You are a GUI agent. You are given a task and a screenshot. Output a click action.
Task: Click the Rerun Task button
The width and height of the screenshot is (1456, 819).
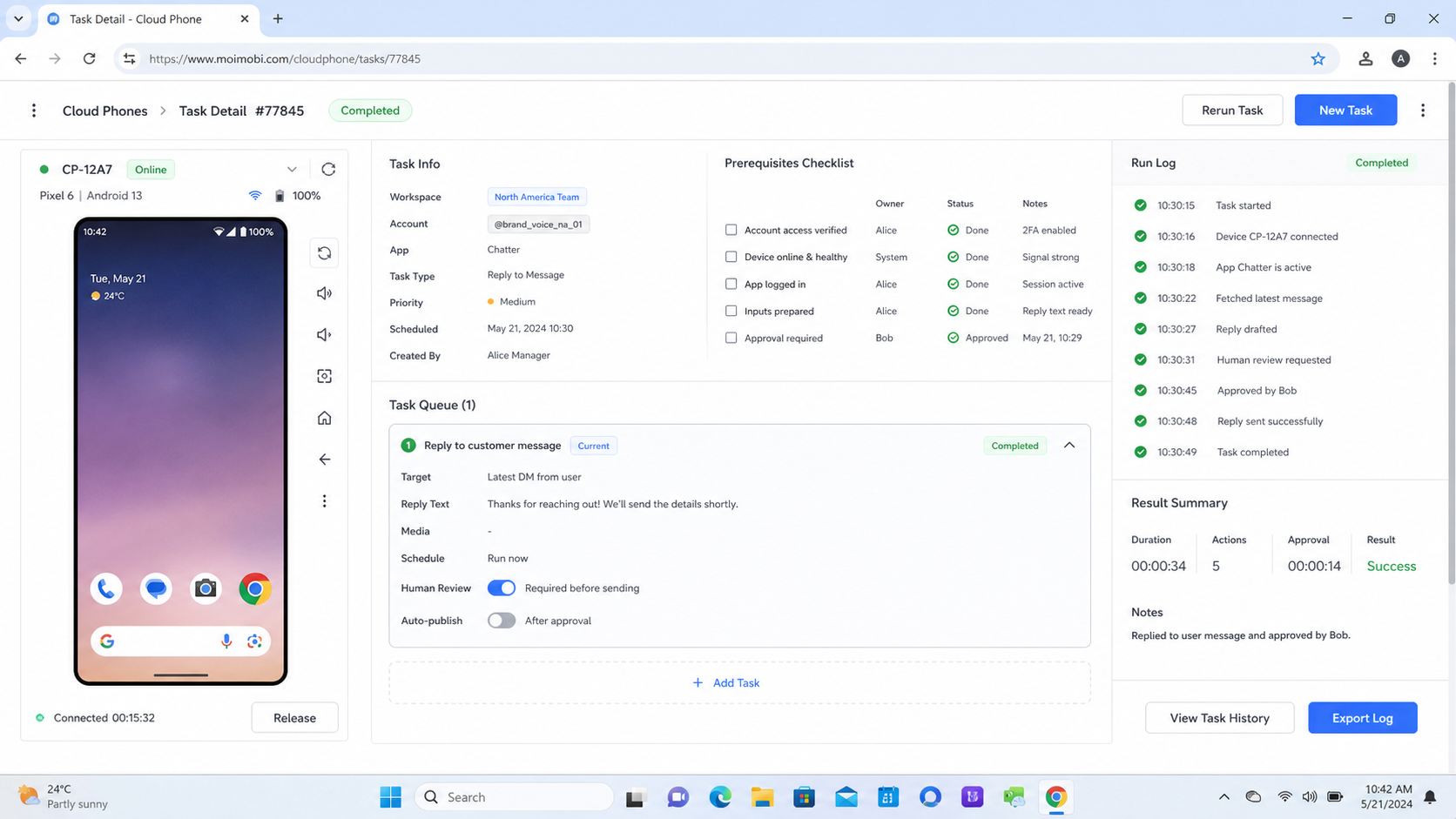pos(1232,111)
